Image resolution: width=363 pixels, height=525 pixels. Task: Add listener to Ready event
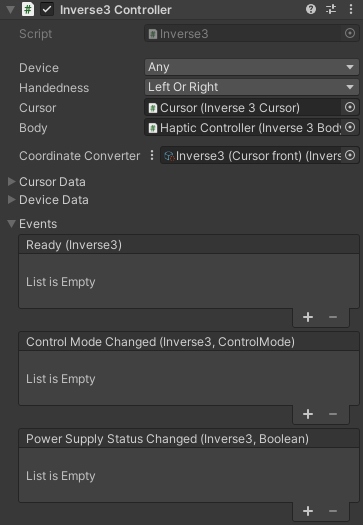pyautogui.click(x=308, y=317)
